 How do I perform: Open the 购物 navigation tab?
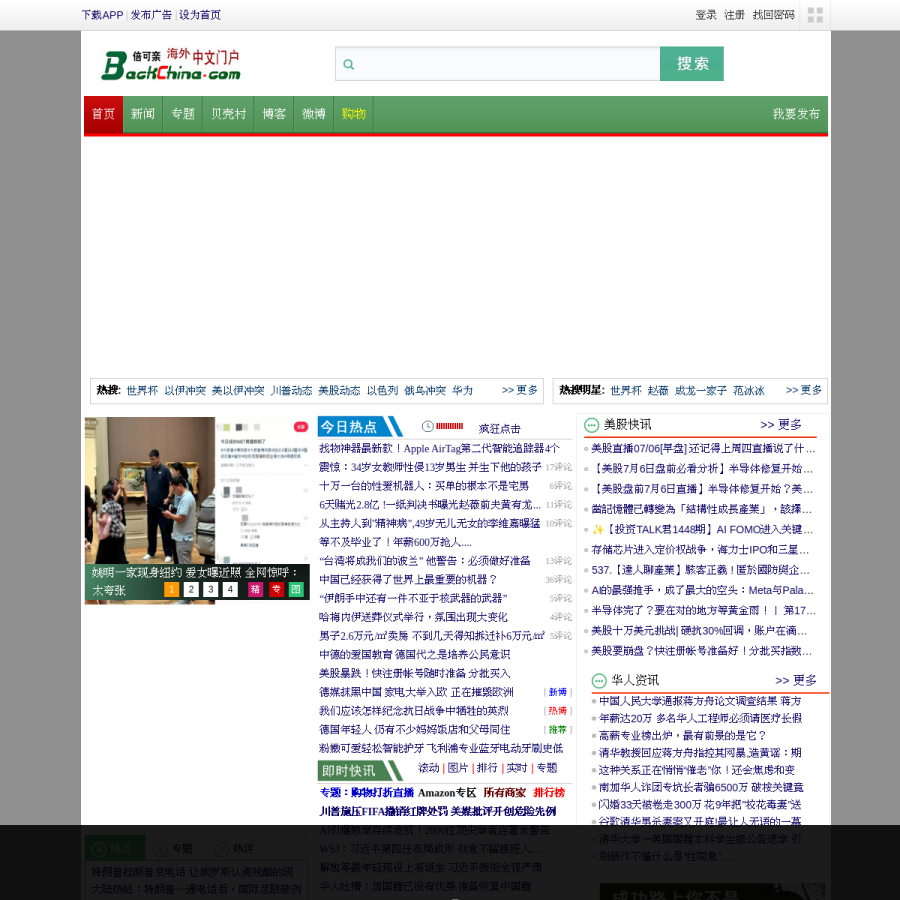(354, 114)
